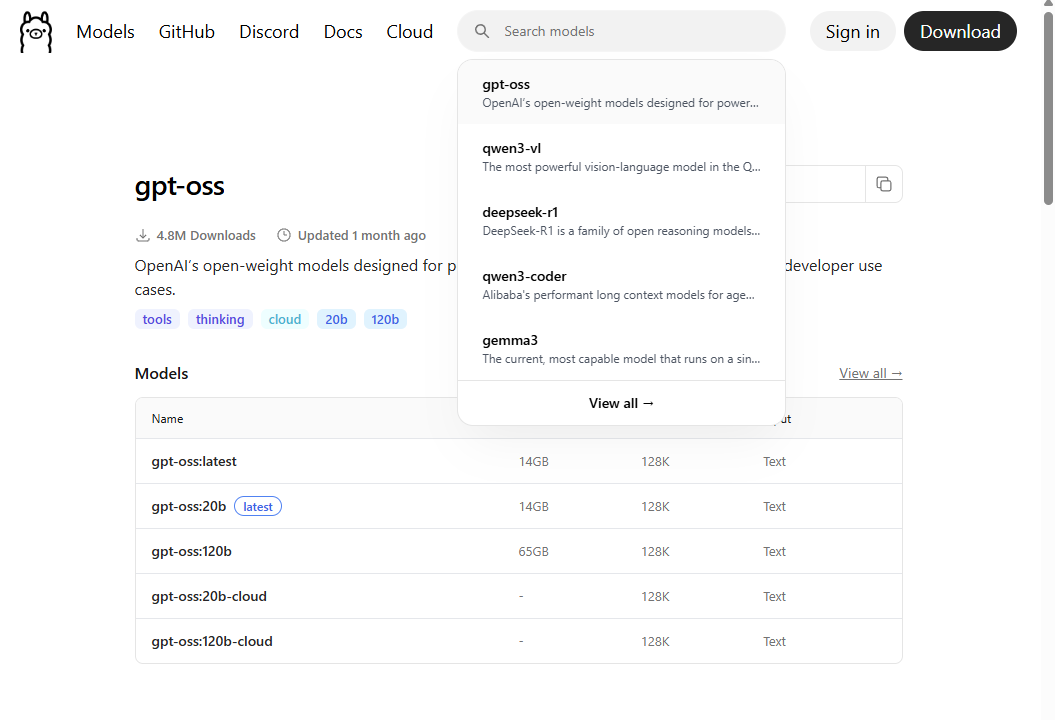Click the updated clock icon
Image resolution: width=1055 pixels, height=720 pixels.
(284, 236)
